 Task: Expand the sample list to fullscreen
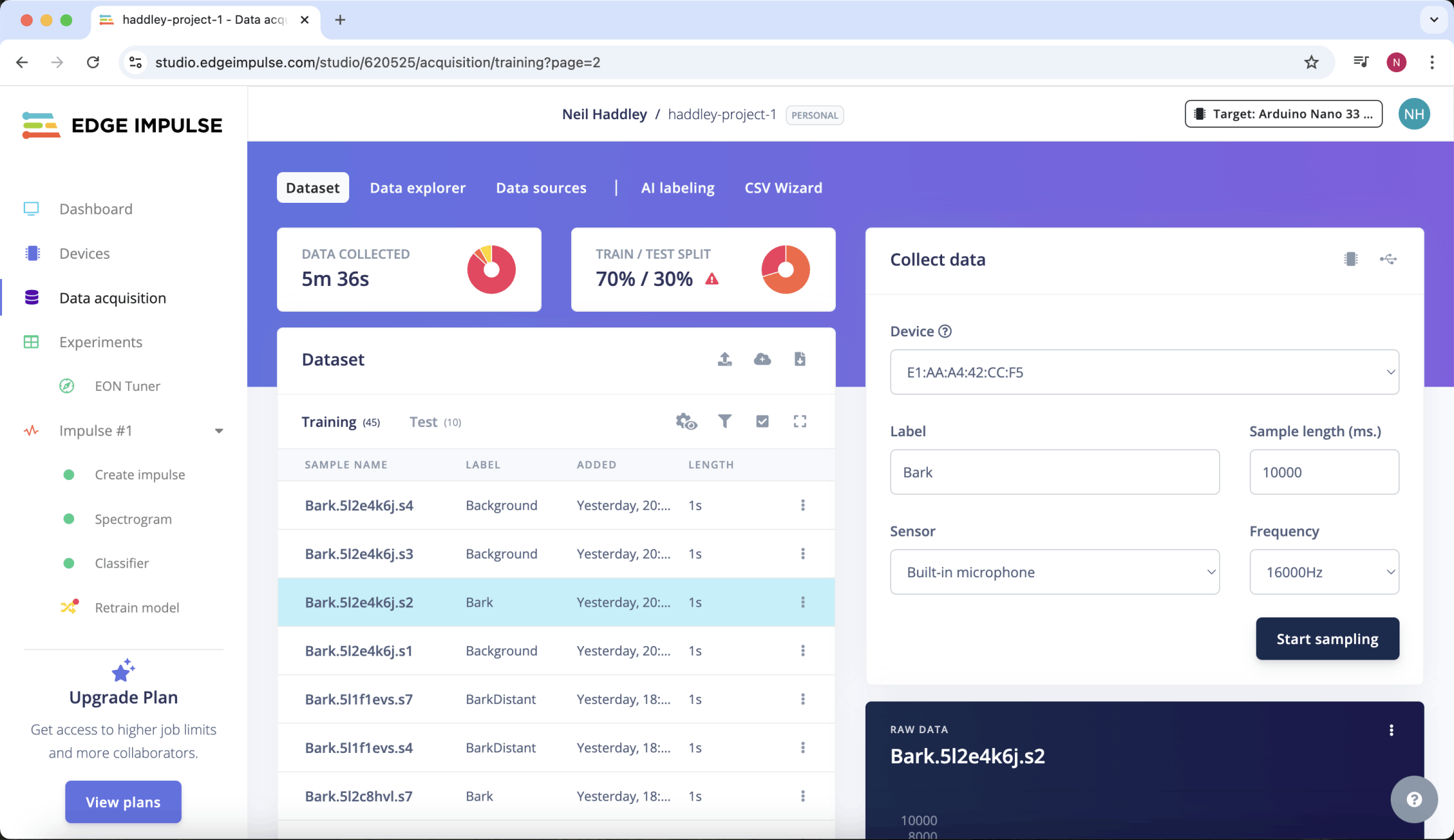coord(800,421)
